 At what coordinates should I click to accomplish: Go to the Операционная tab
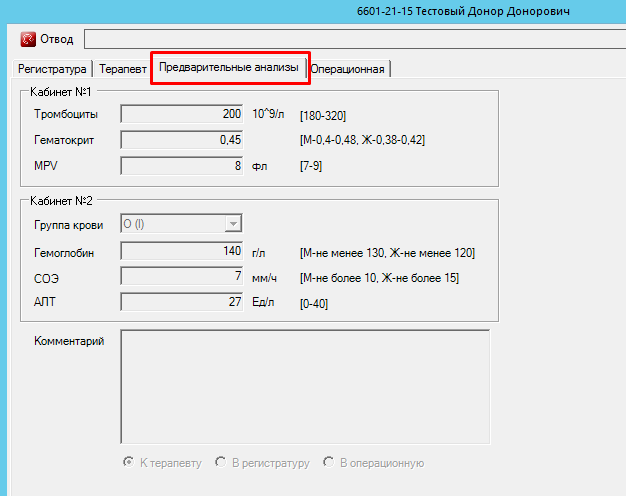(x=348, y=69)
